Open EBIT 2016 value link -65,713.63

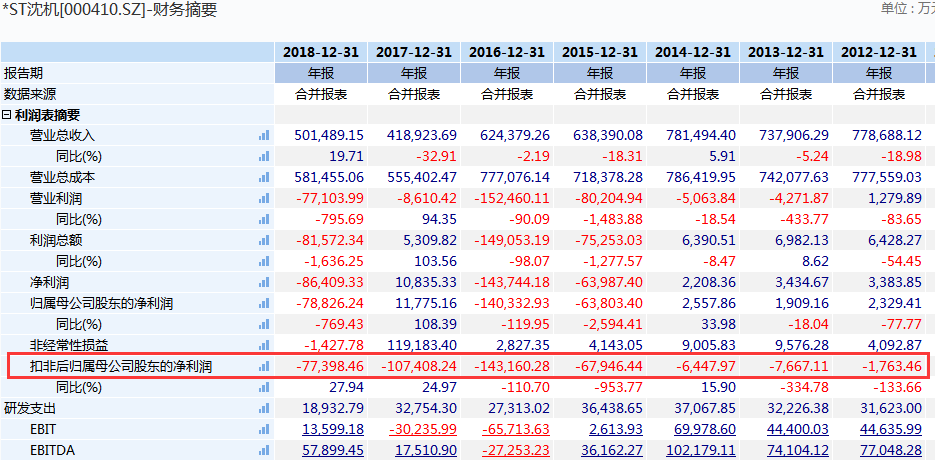tap(516, 430)
